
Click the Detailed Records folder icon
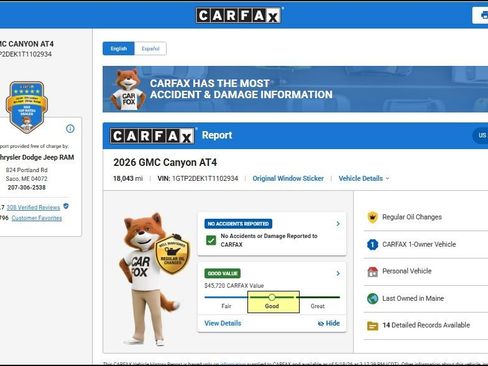pos(372,325)
